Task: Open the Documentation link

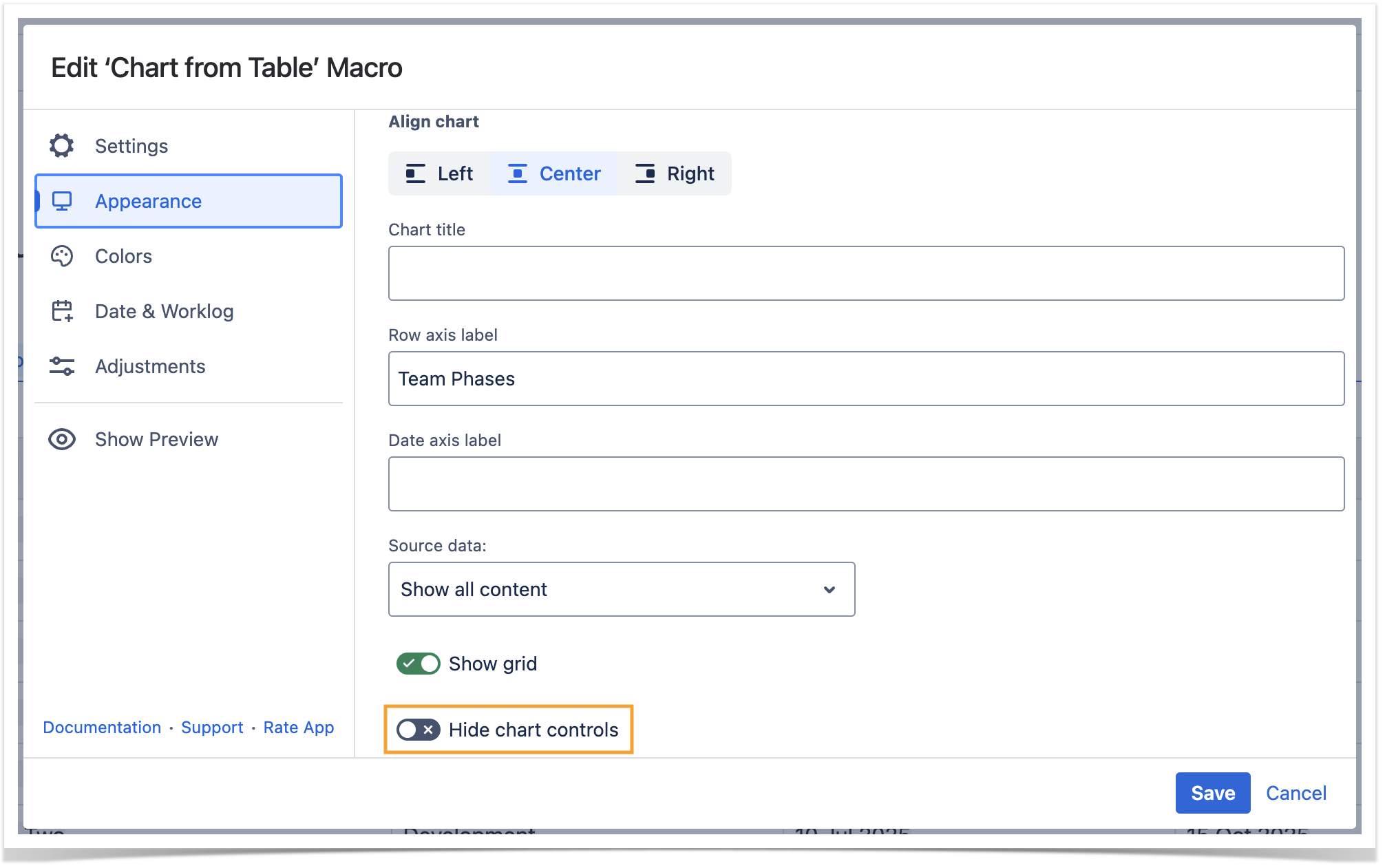Action: (x=102, y=728)
